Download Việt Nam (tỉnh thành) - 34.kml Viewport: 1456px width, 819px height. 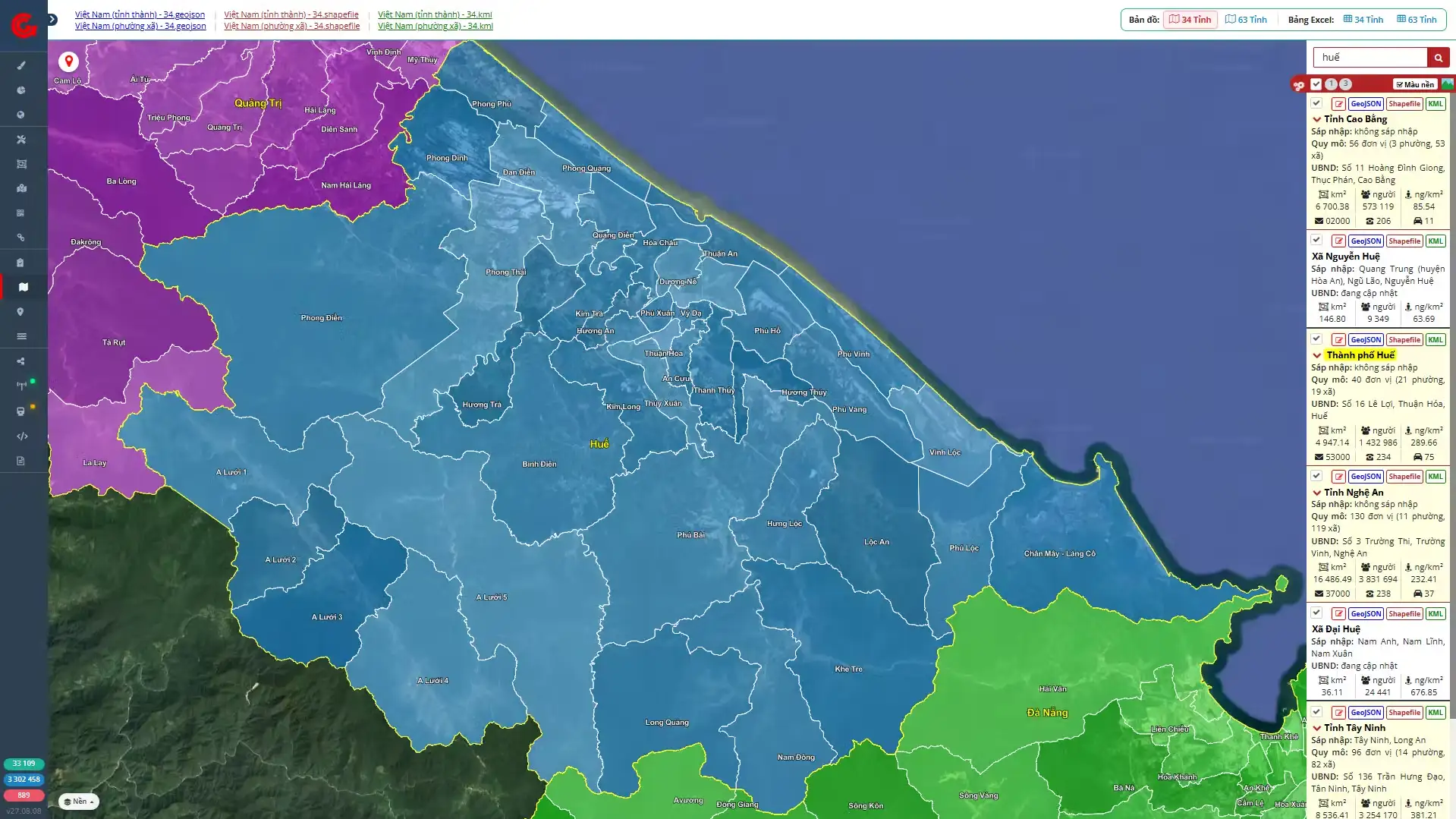tap(435, 14)
